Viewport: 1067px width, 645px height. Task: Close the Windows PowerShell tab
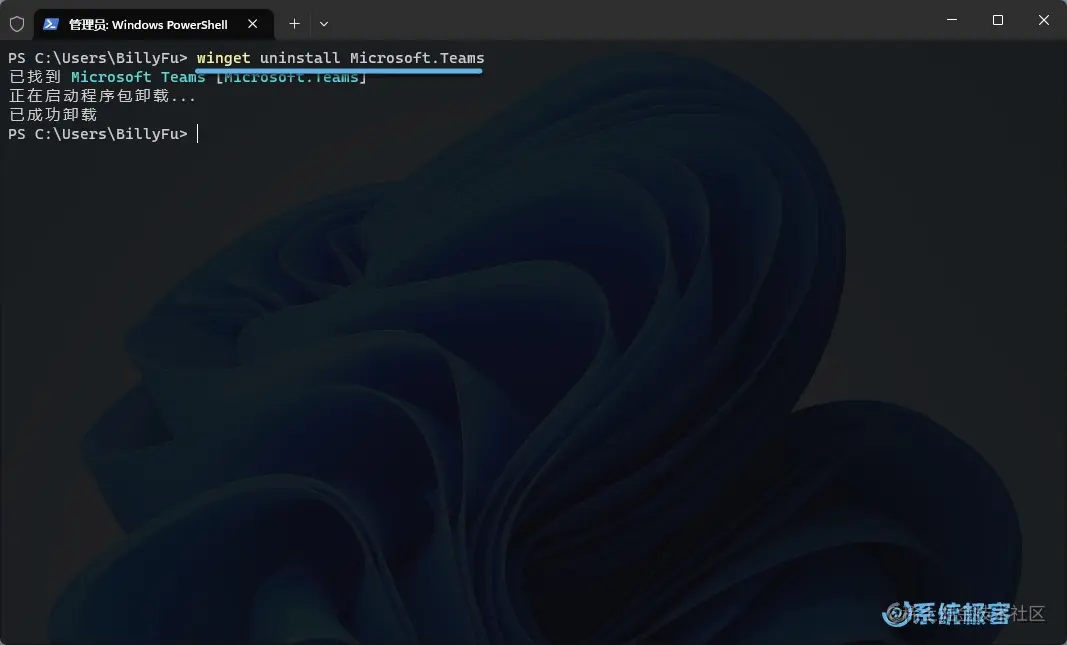[x=252, y=24]
